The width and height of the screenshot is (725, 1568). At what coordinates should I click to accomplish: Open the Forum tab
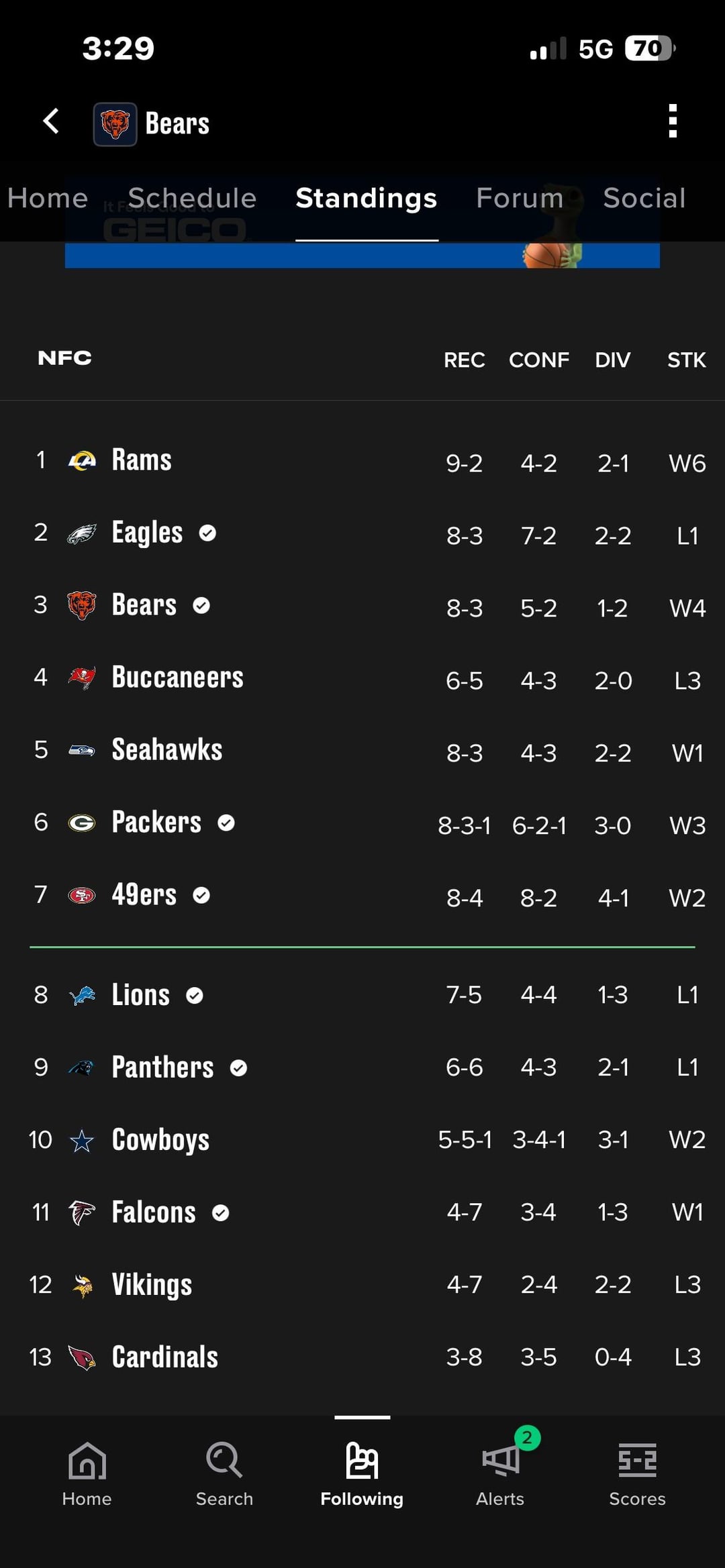pyautogui.click(x=520, y=198)
